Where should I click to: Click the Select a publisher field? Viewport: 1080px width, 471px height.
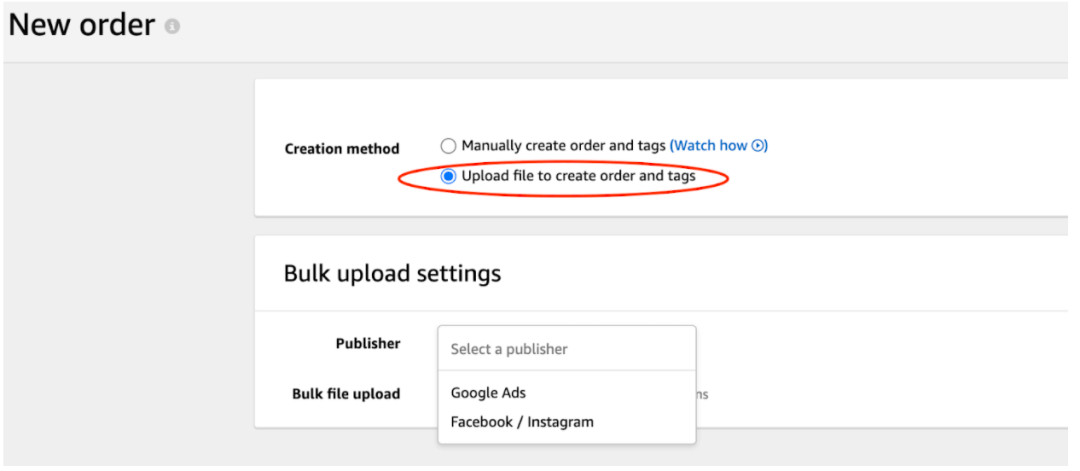[x=566, y=349]
